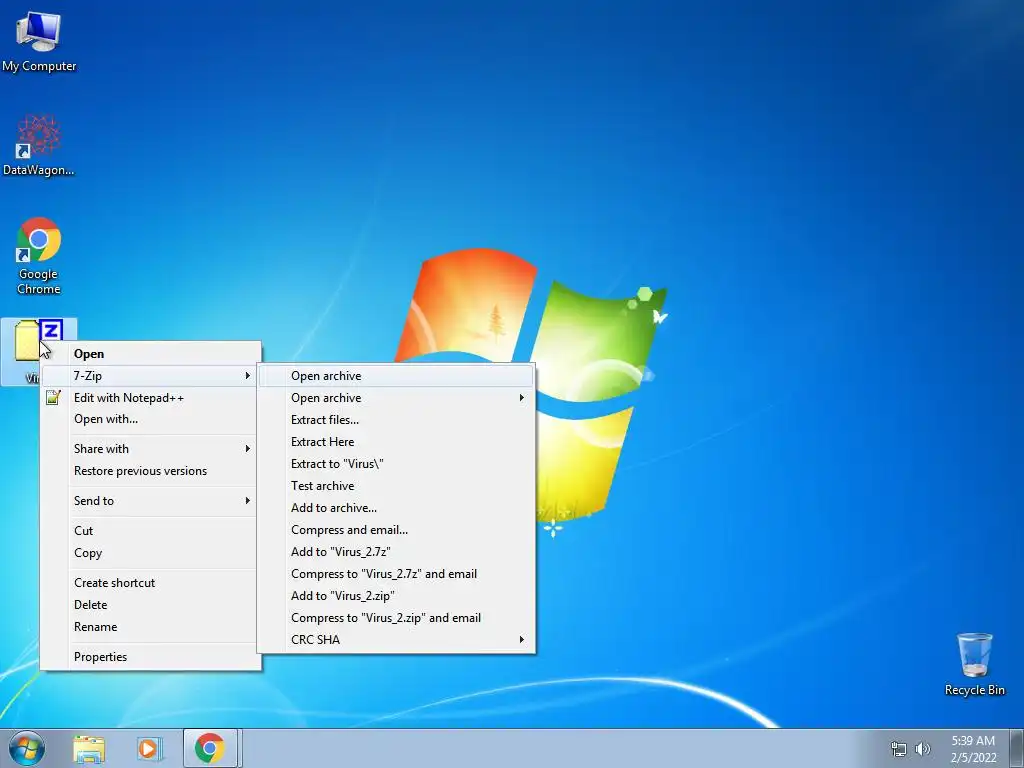Image resolution: width=1024 pixels, height=768 pixels.
Task: Choose Edit with Notepad++
Action: (151, 398)
